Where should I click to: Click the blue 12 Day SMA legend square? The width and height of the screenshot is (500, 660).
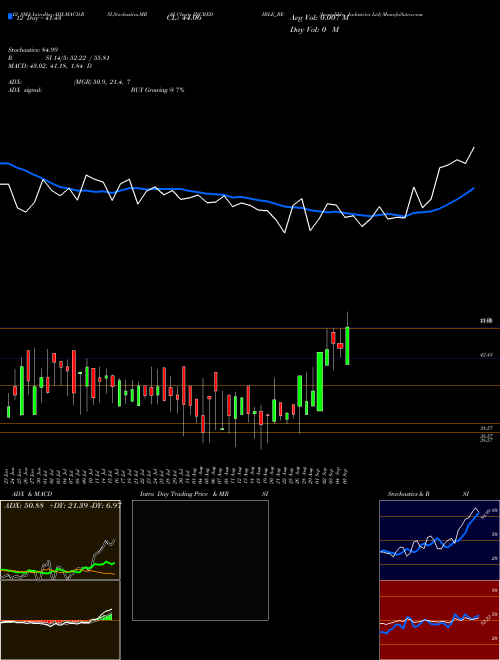click(x=11, y=17)
